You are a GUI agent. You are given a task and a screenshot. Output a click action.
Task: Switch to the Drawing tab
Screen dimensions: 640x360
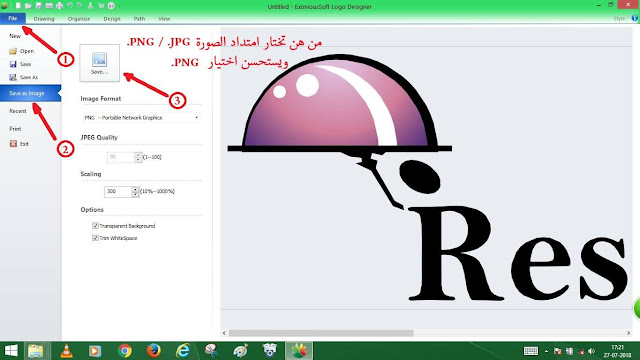(44, 19)
